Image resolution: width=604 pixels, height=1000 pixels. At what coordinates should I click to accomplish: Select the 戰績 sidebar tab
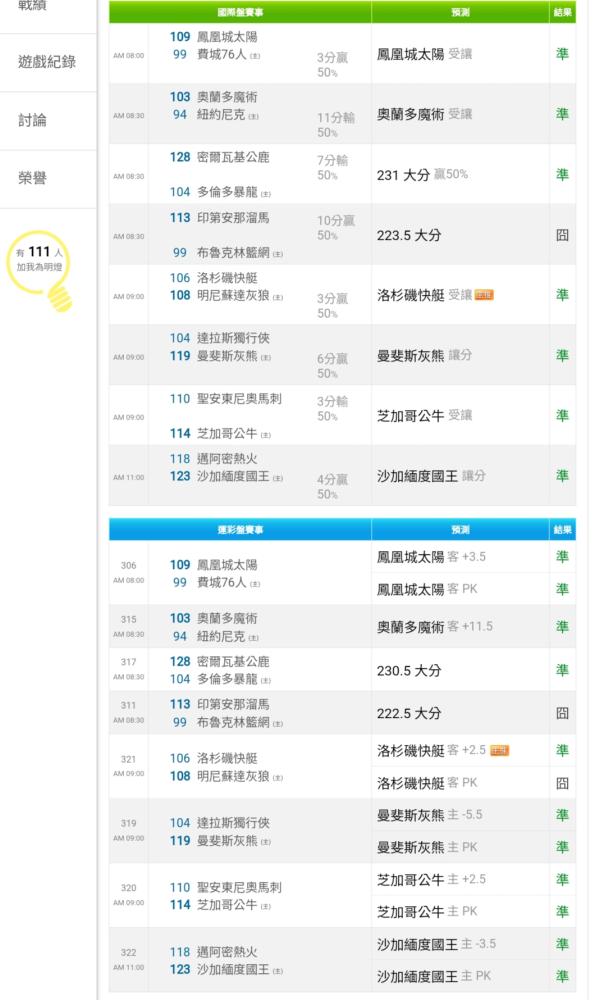coord(32,6)
